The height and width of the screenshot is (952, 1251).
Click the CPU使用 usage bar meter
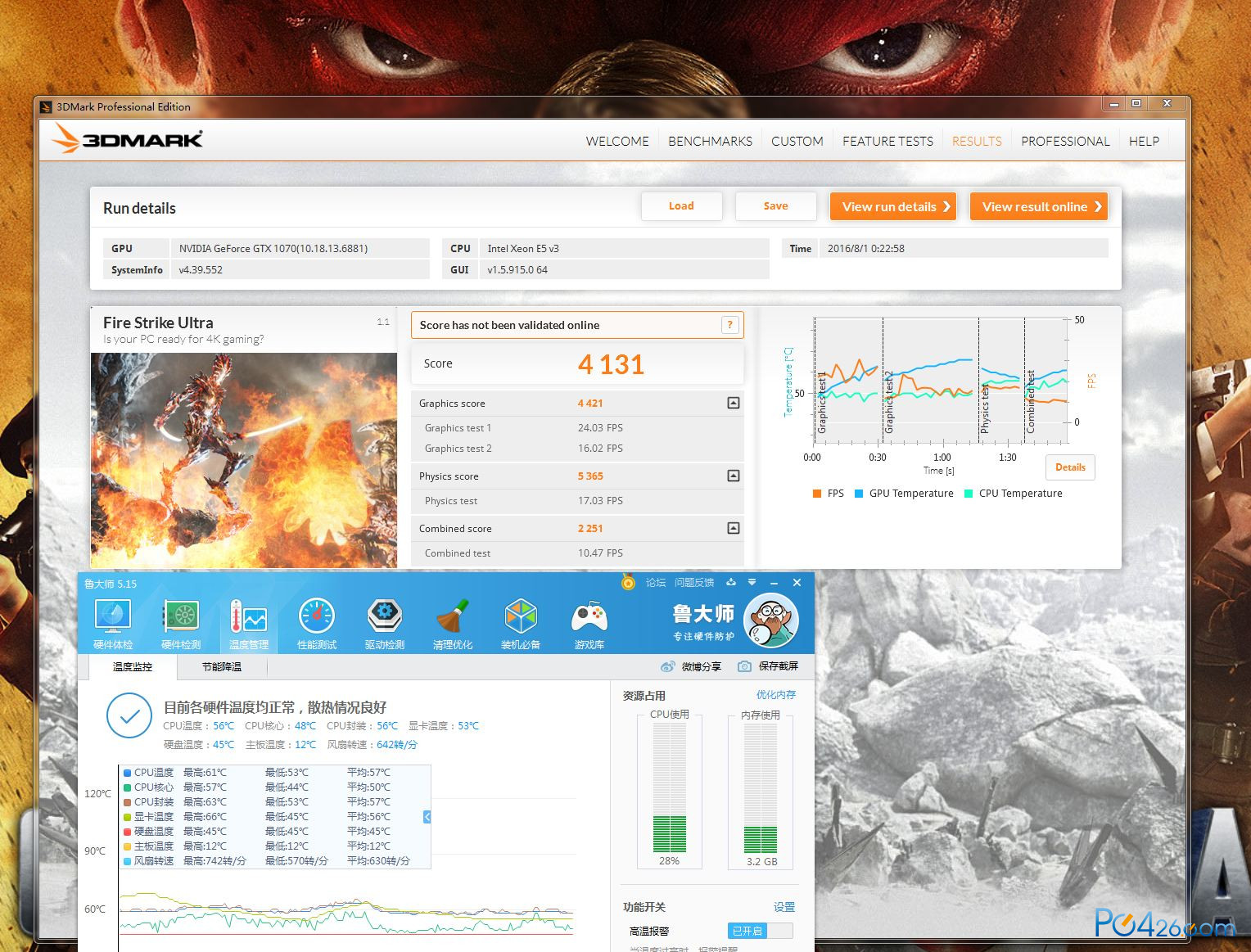(x=669, y=787)
